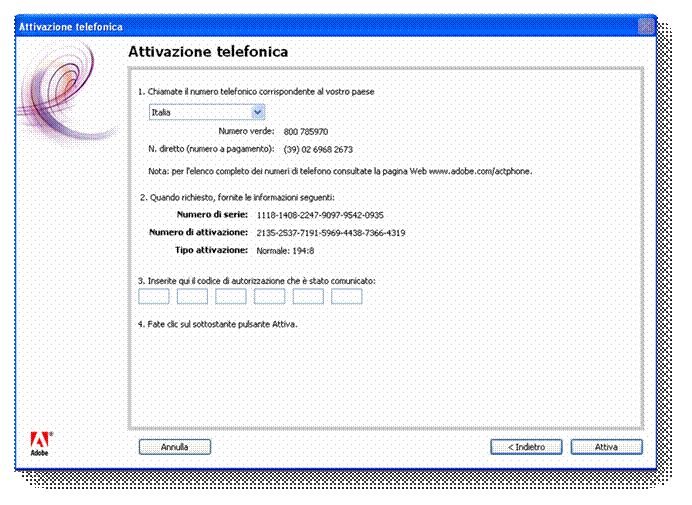Click the Numero di serie value
692x505 pixels.
(x=320, y=215)
